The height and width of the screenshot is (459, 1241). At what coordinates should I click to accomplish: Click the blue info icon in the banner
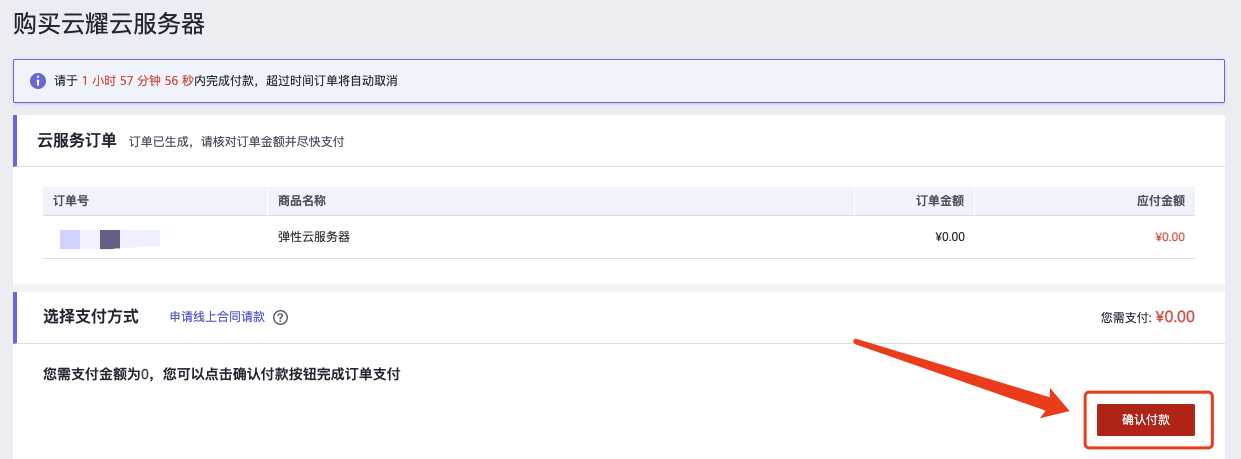tap(38, 81)
